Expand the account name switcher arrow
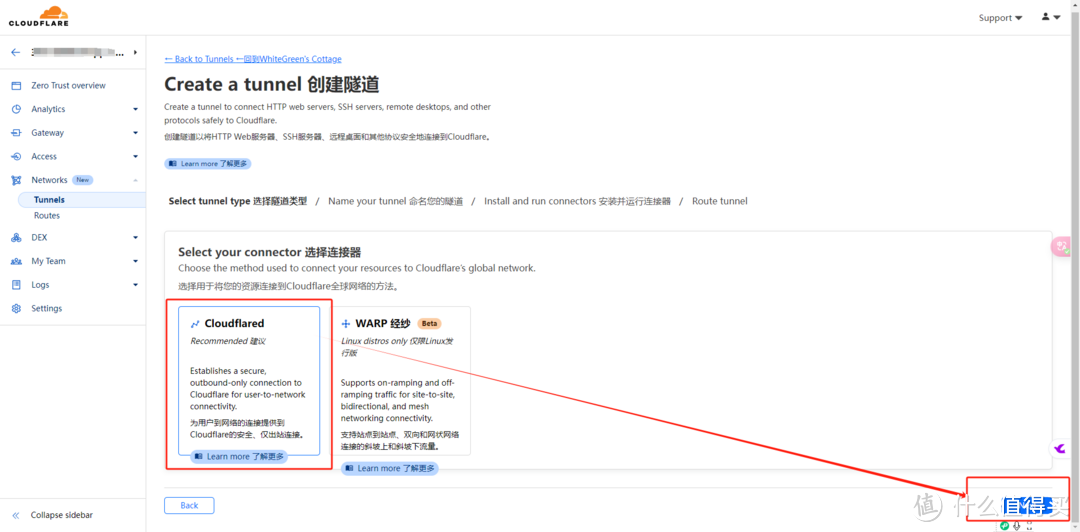Screen dimensions: 1080x532 135,52
